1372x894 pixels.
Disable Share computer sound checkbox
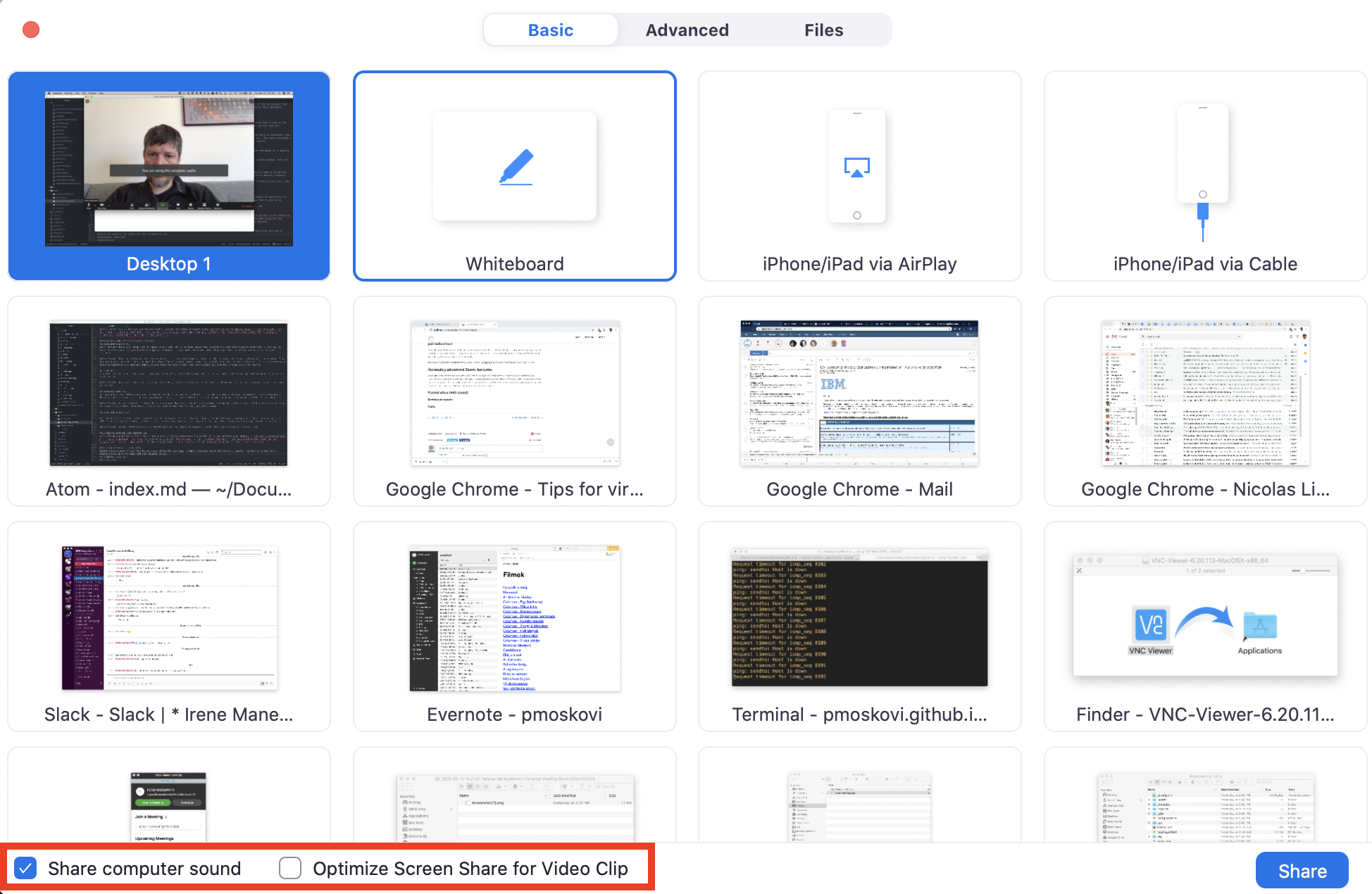(x=25, y=868)
